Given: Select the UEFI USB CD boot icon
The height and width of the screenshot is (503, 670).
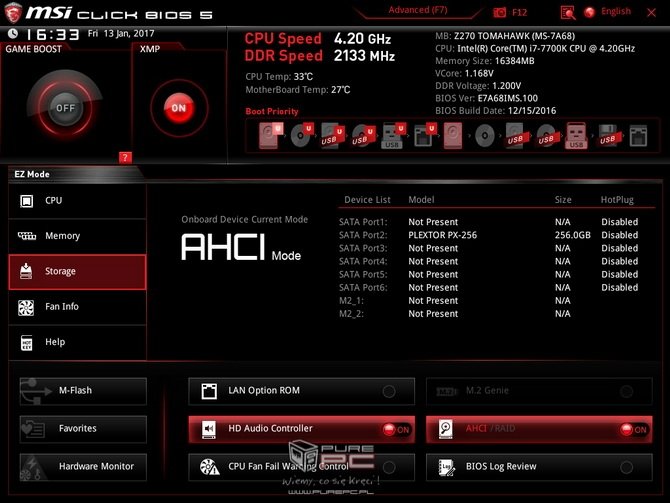Looking at the screenshot, I should pyautogui.click(x=363, y=135).
